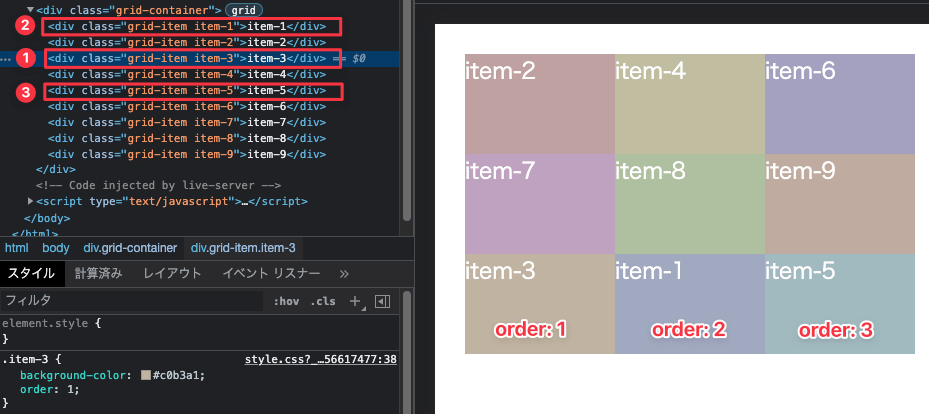The height and width of the screenshot is (414, 929).
Task: Switch to the イベント リスナー tab
Action: 271,274
